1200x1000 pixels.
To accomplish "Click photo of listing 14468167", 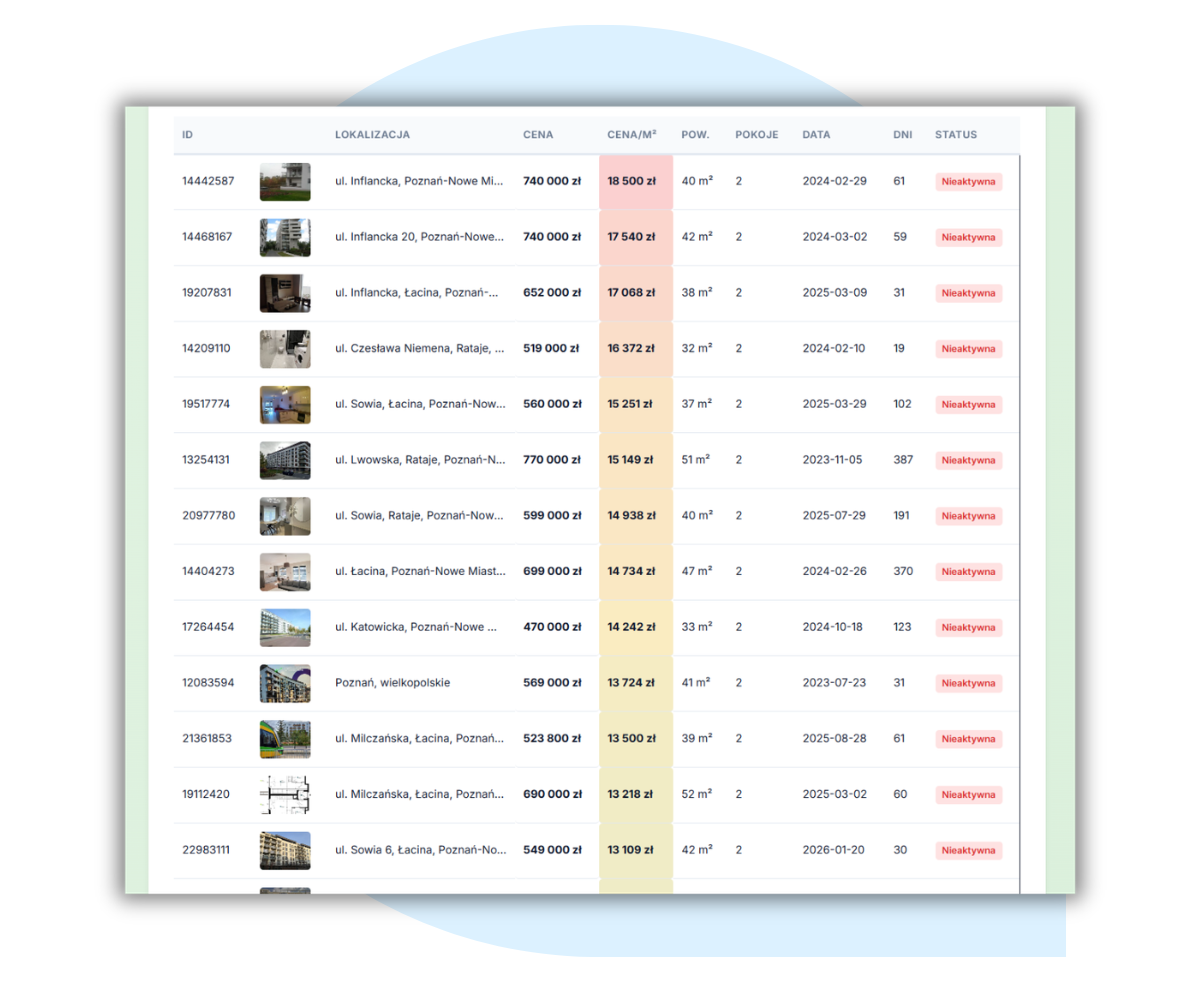I will (x=285, y=238).
